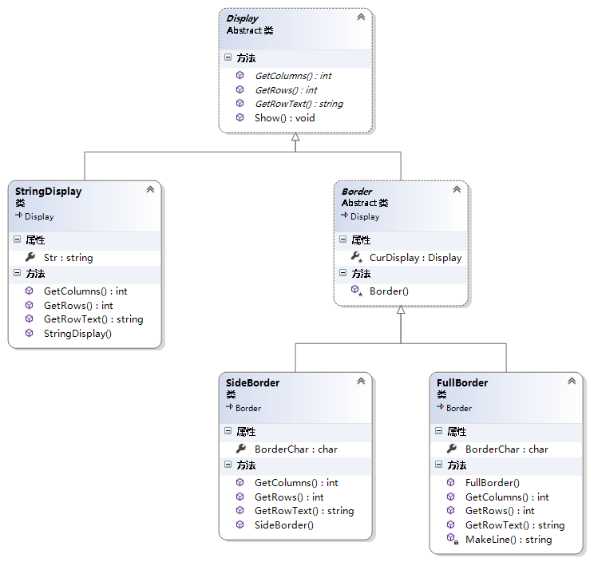
Task: Click the CurDisplay property wrench icon
Action: click(x=356, y=257)
